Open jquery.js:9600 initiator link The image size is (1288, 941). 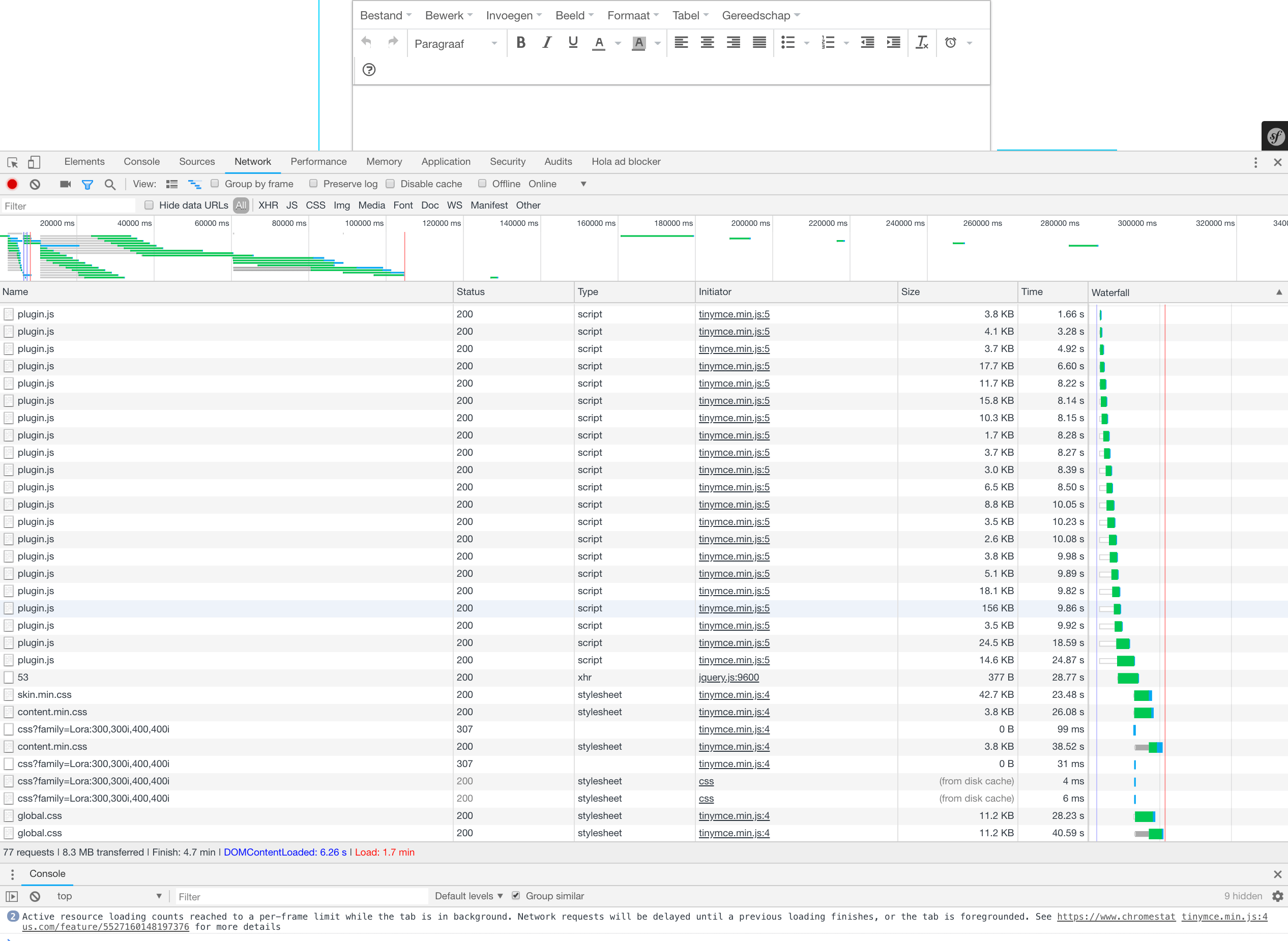(x=728, y=678)
